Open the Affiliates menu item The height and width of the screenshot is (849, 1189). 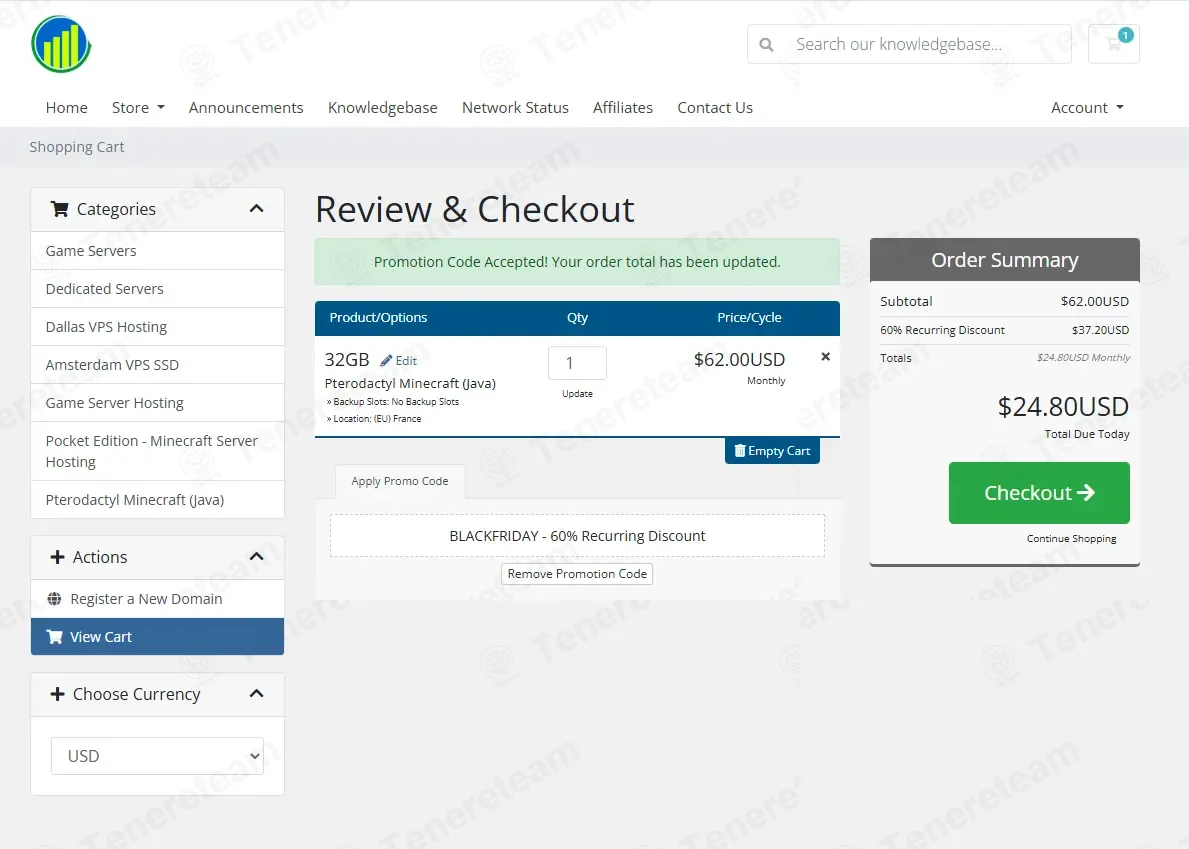(623, 108)
